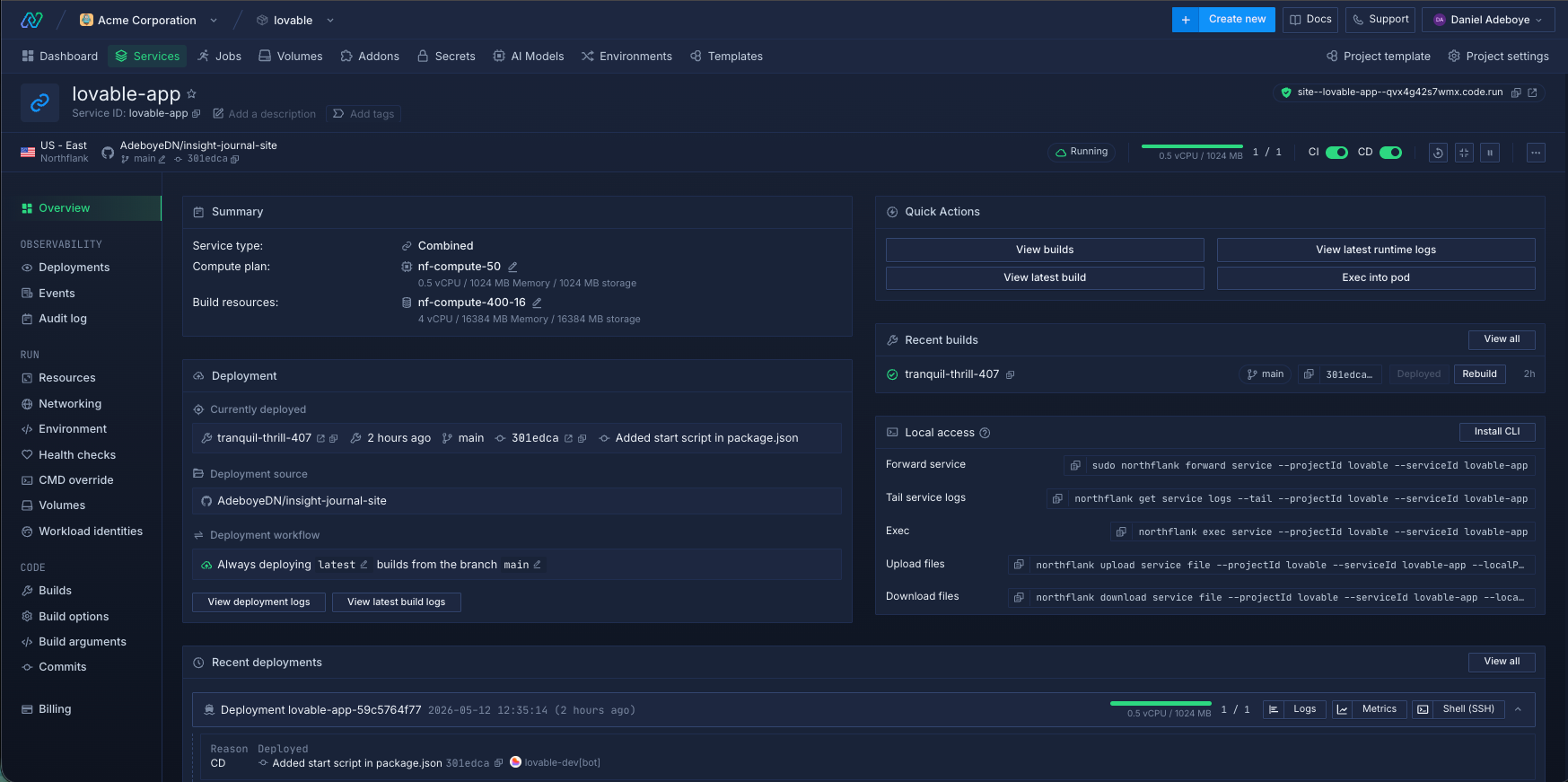
Task: Edit the nf-compute-400-16 build resources
Action: point(537,303)
